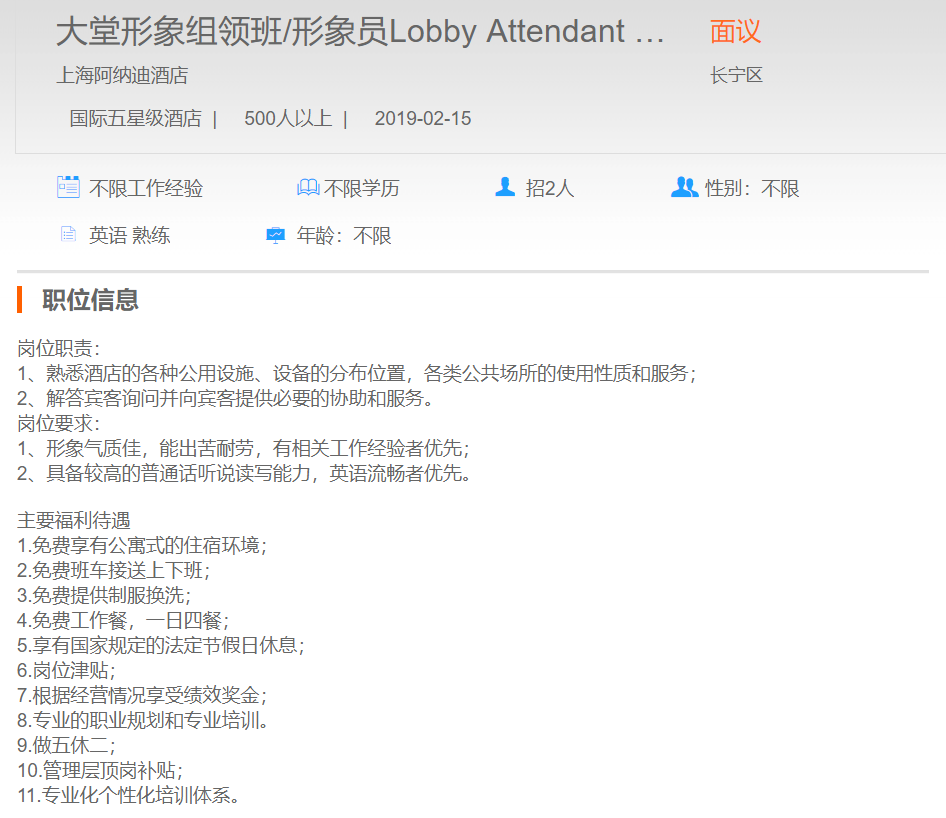Click the 职位信息 section heading
Viewport: 946px width, 818px height.
[90, 300]
